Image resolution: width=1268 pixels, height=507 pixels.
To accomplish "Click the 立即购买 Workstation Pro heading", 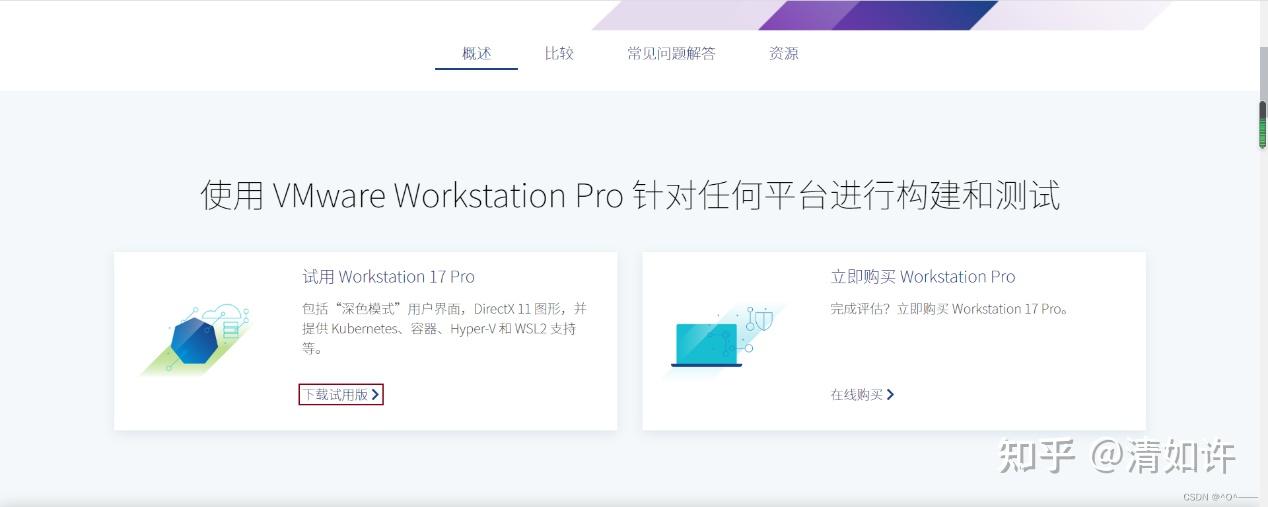I will [923, 277].
